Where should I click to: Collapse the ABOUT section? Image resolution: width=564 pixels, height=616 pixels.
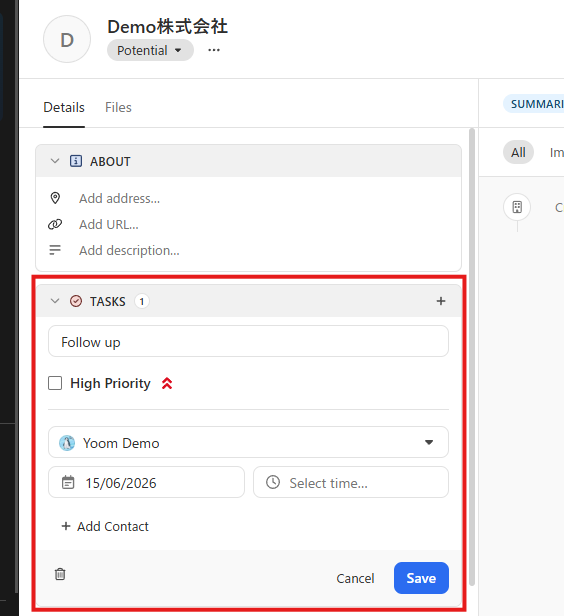click(x=55, y=161)
